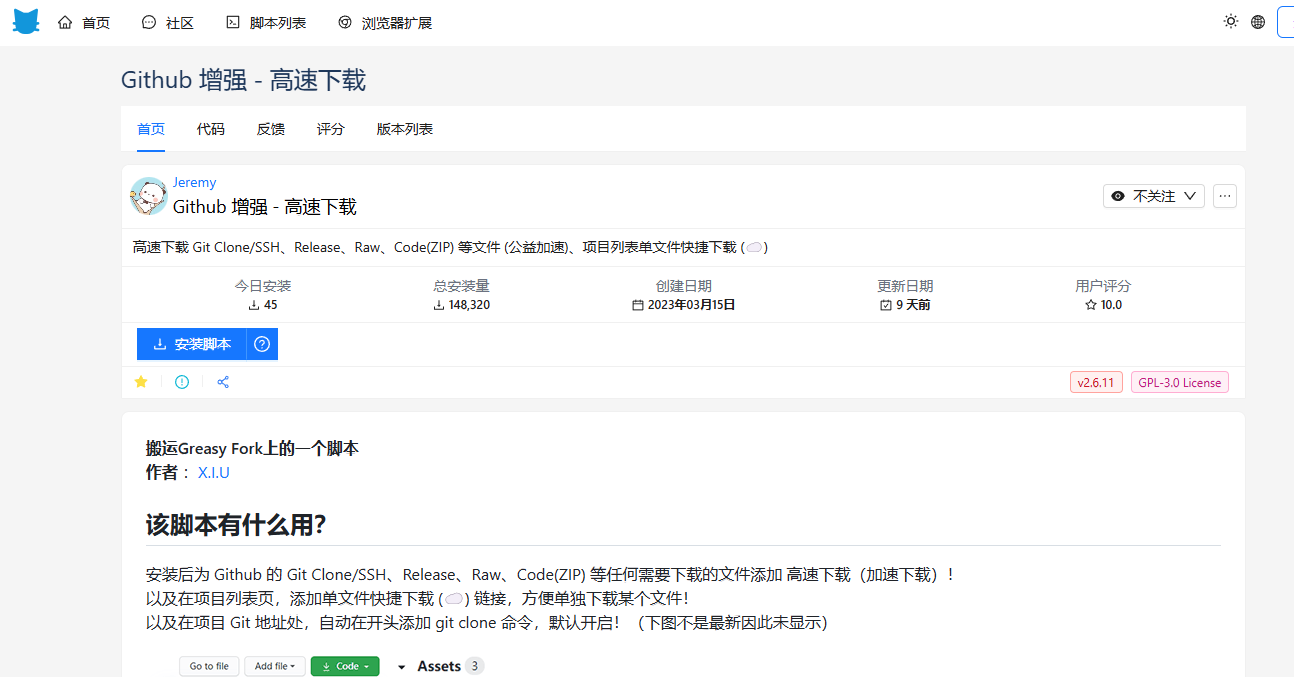Switch to 反馈 tab

coord(271,129)
